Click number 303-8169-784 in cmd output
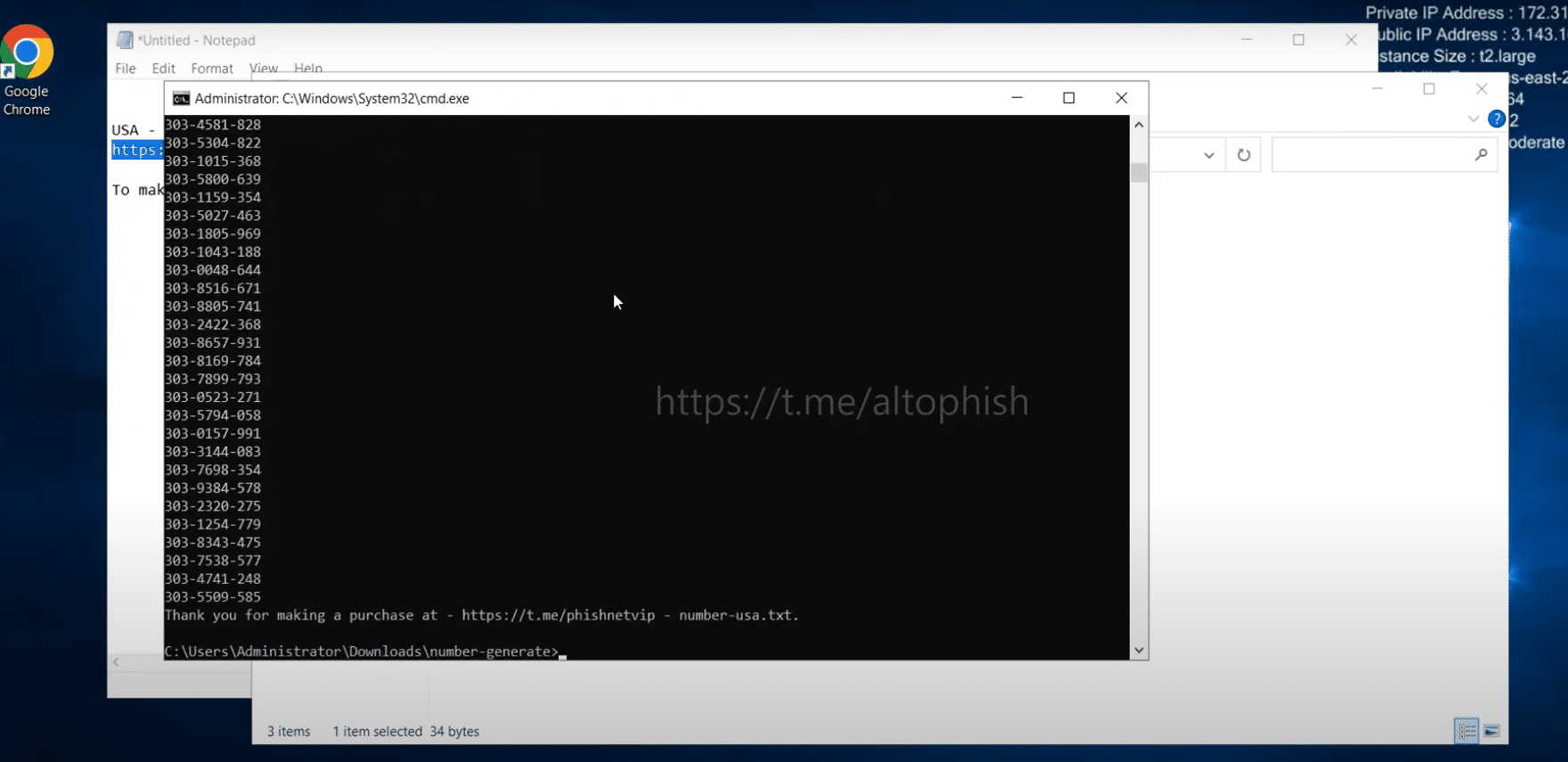The width and height of the screenshot is (1568, 762). click(213, 361)
